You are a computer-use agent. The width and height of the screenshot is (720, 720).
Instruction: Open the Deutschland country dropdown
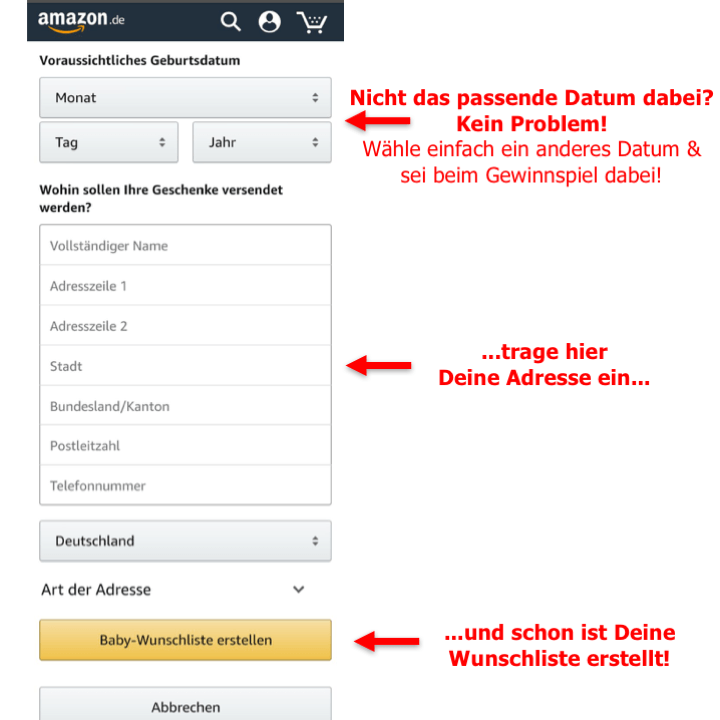186,541
